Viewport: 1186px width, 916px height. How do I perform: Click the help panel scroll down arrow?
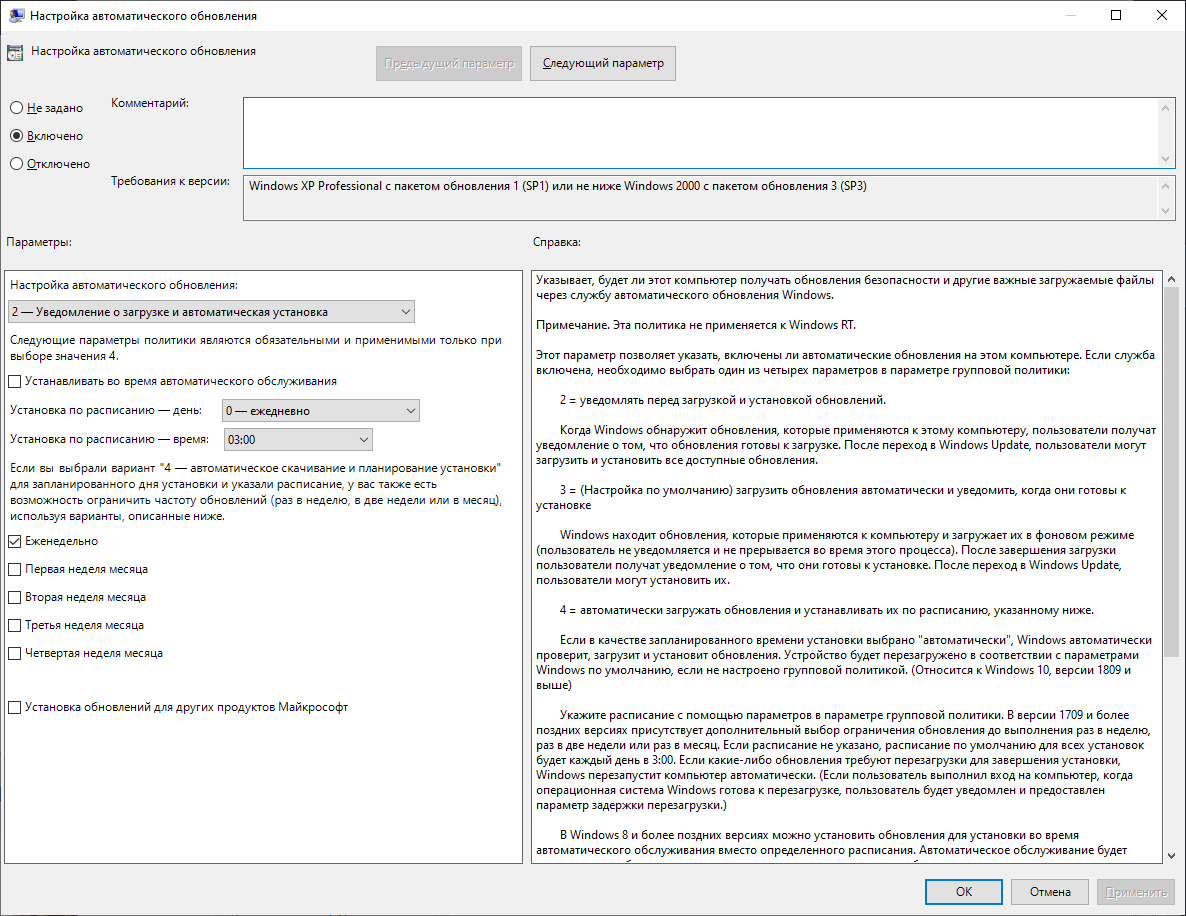point(1171,855)
